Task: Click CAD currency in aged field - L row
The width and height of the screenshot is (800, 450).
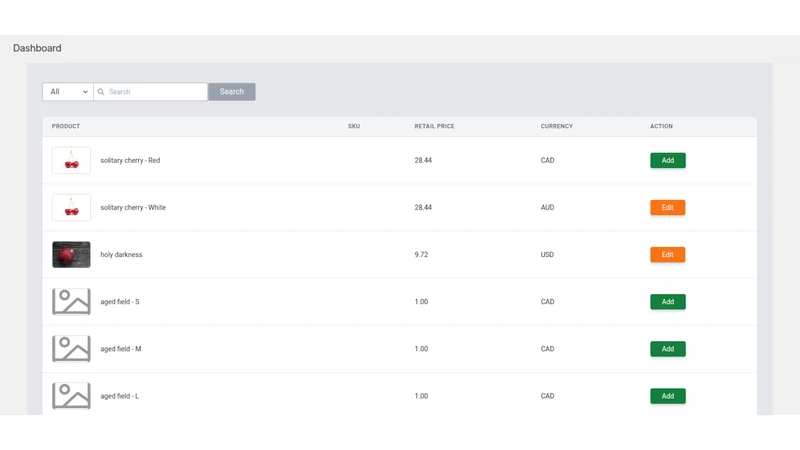Action: (x=547, y=396)
